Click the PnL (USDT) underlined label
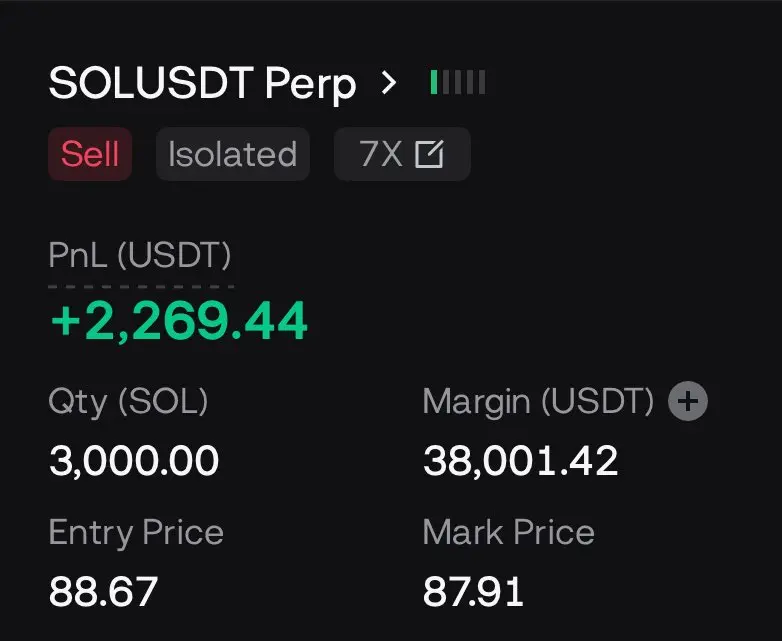Screen dimensions: 782x641 click(140, 255)
